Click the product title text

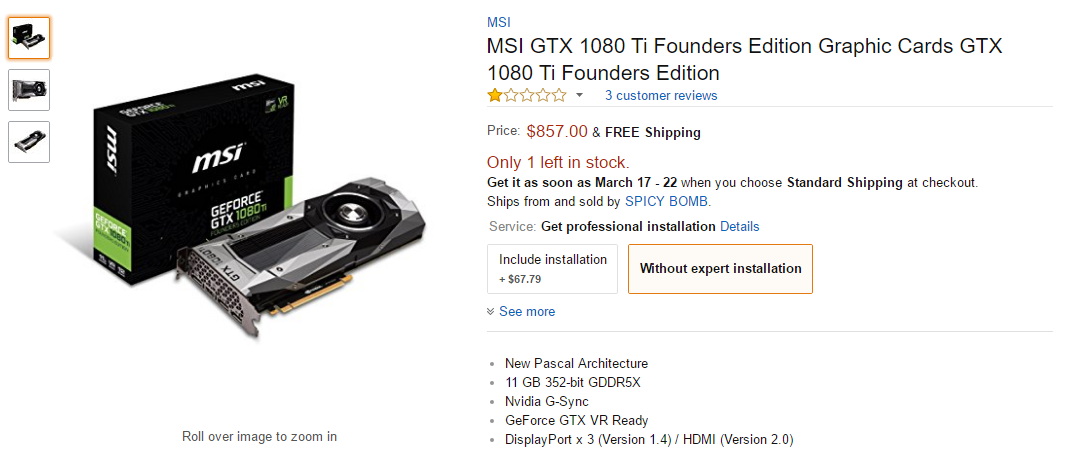point(744,60)
